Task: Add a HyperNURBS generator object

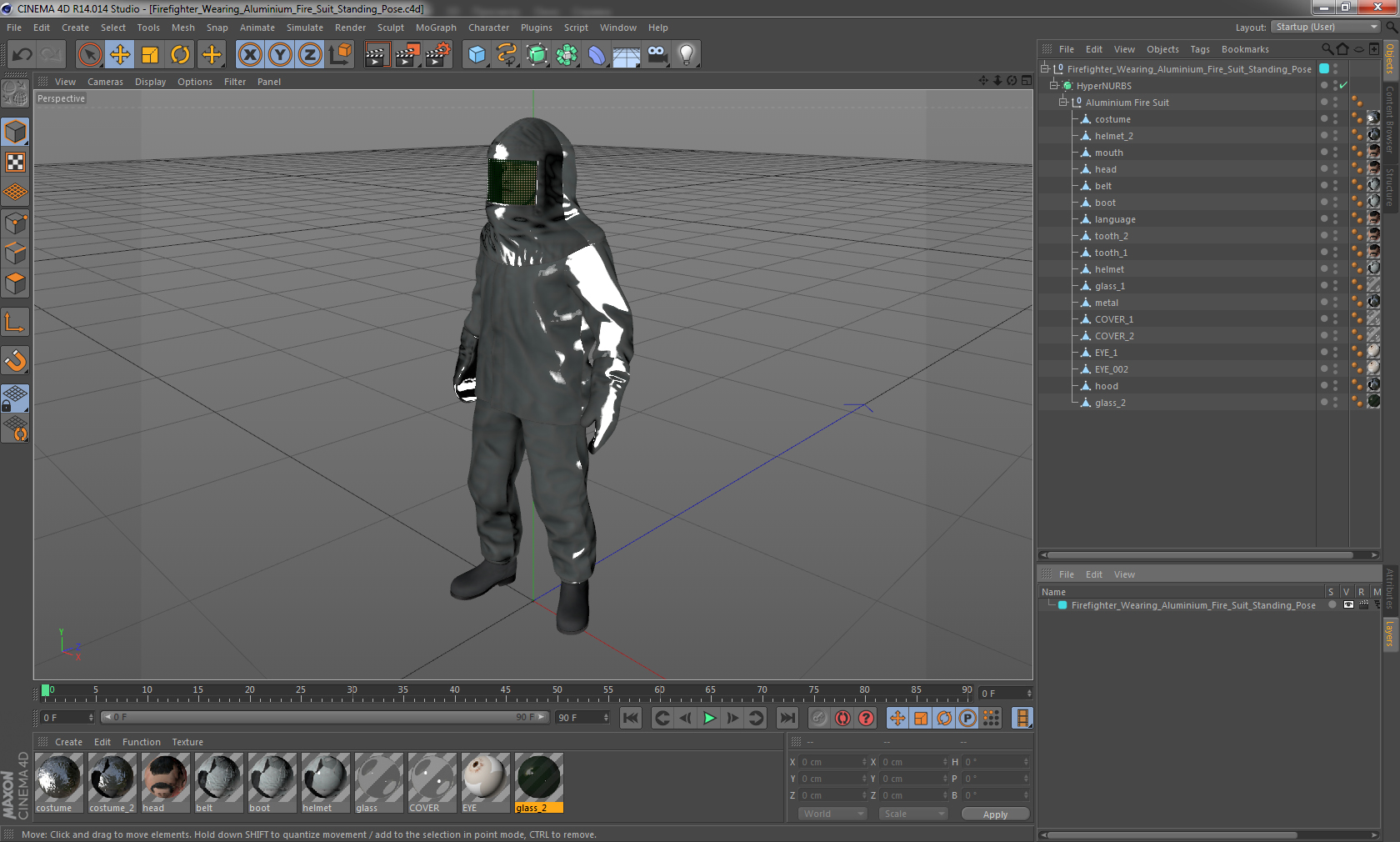Action: pos(537,55)
